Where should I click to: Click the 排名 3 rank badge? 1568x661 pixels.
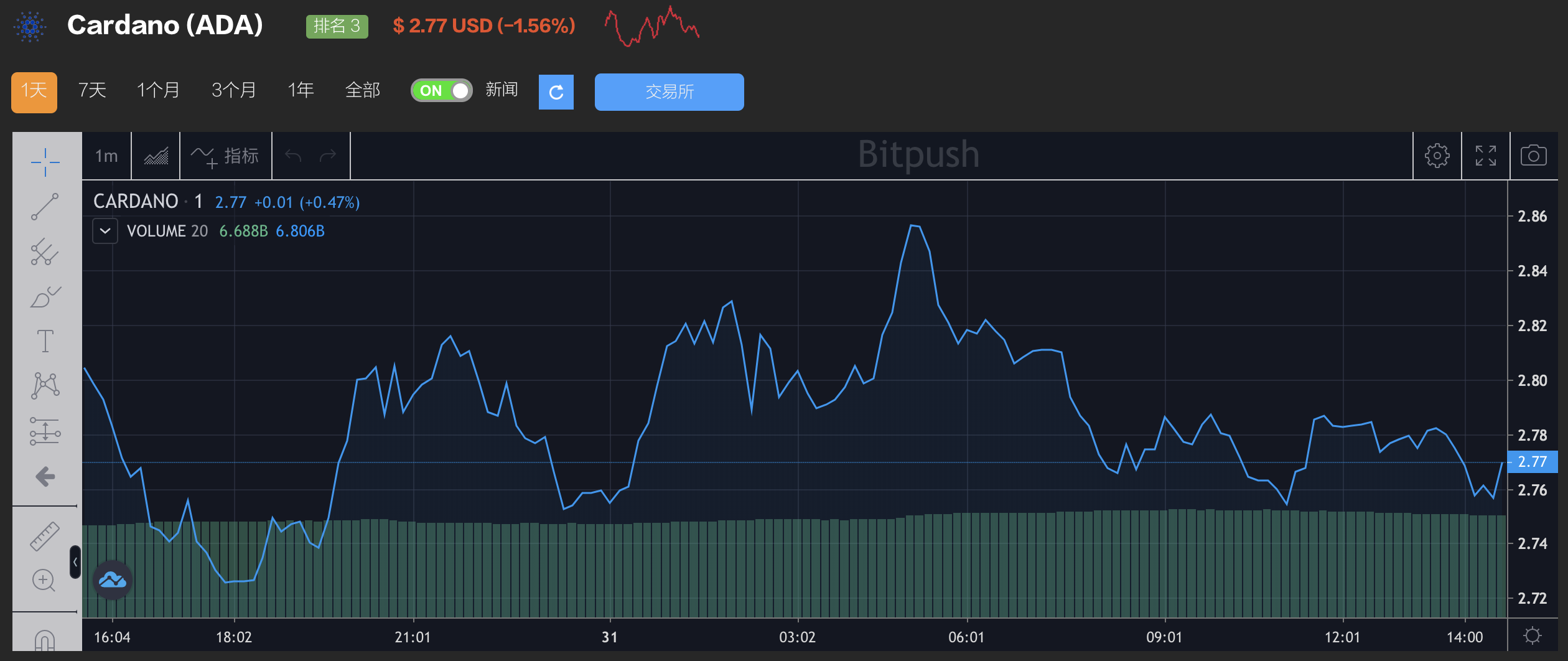point(337,26)
